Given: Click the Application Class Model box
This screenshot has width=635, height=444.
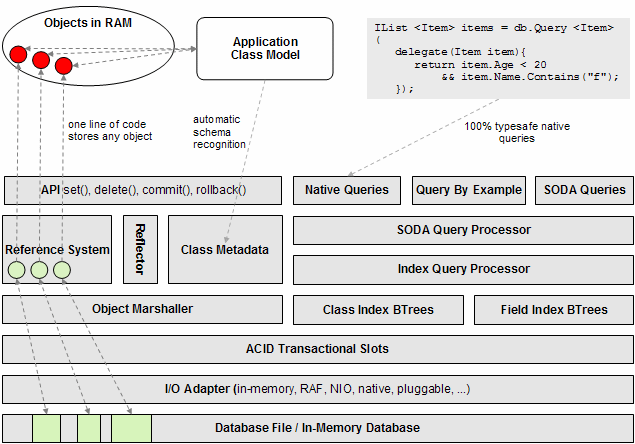Looking at the screenshot, I should click(x=265, y=48).
